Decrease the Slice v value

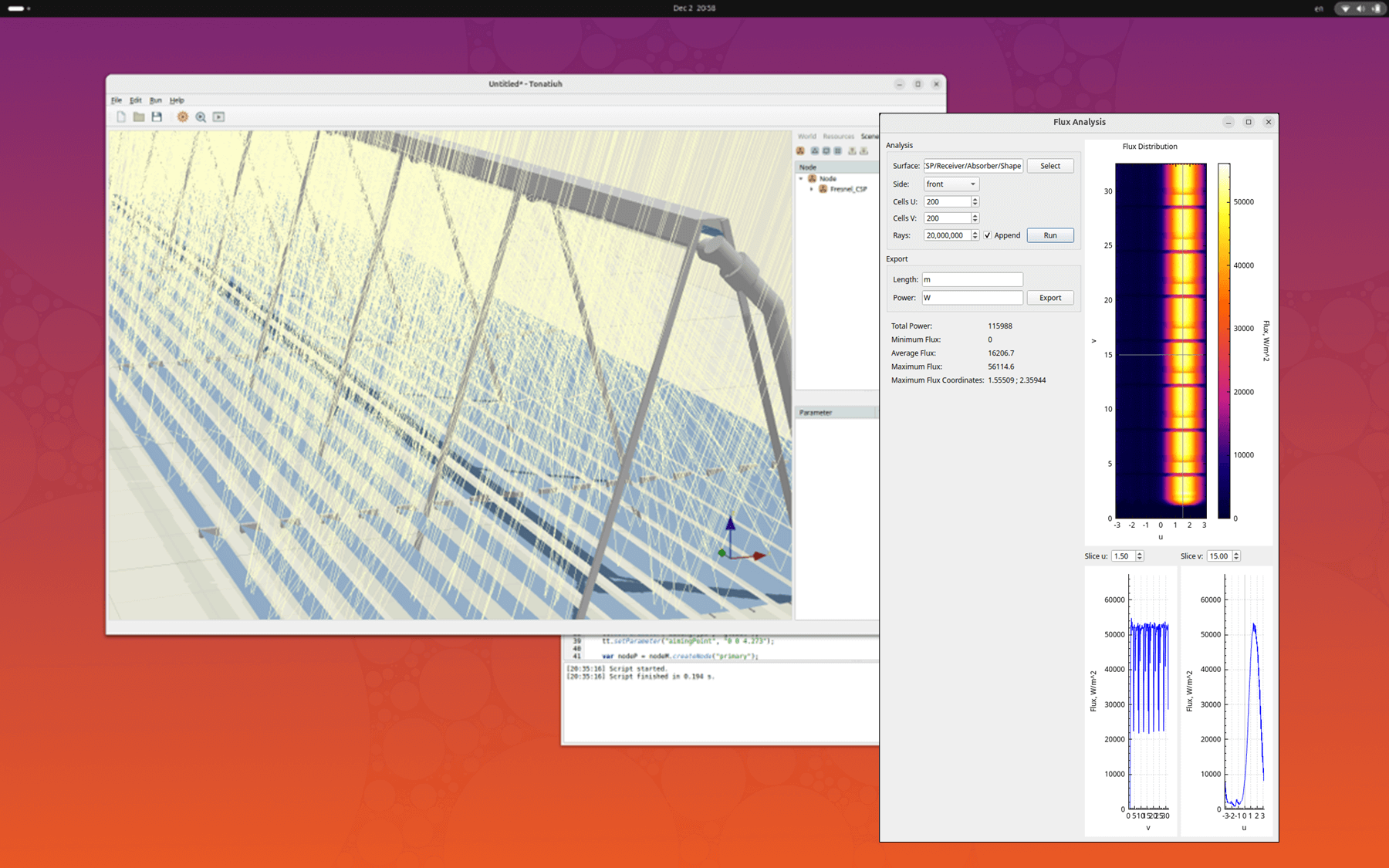(x=1236, y=559)
